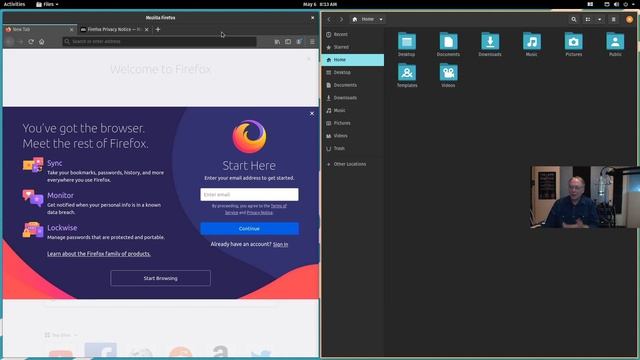Open the Files hamburger menu
The image size is (640, 360).
click(613, 19)
